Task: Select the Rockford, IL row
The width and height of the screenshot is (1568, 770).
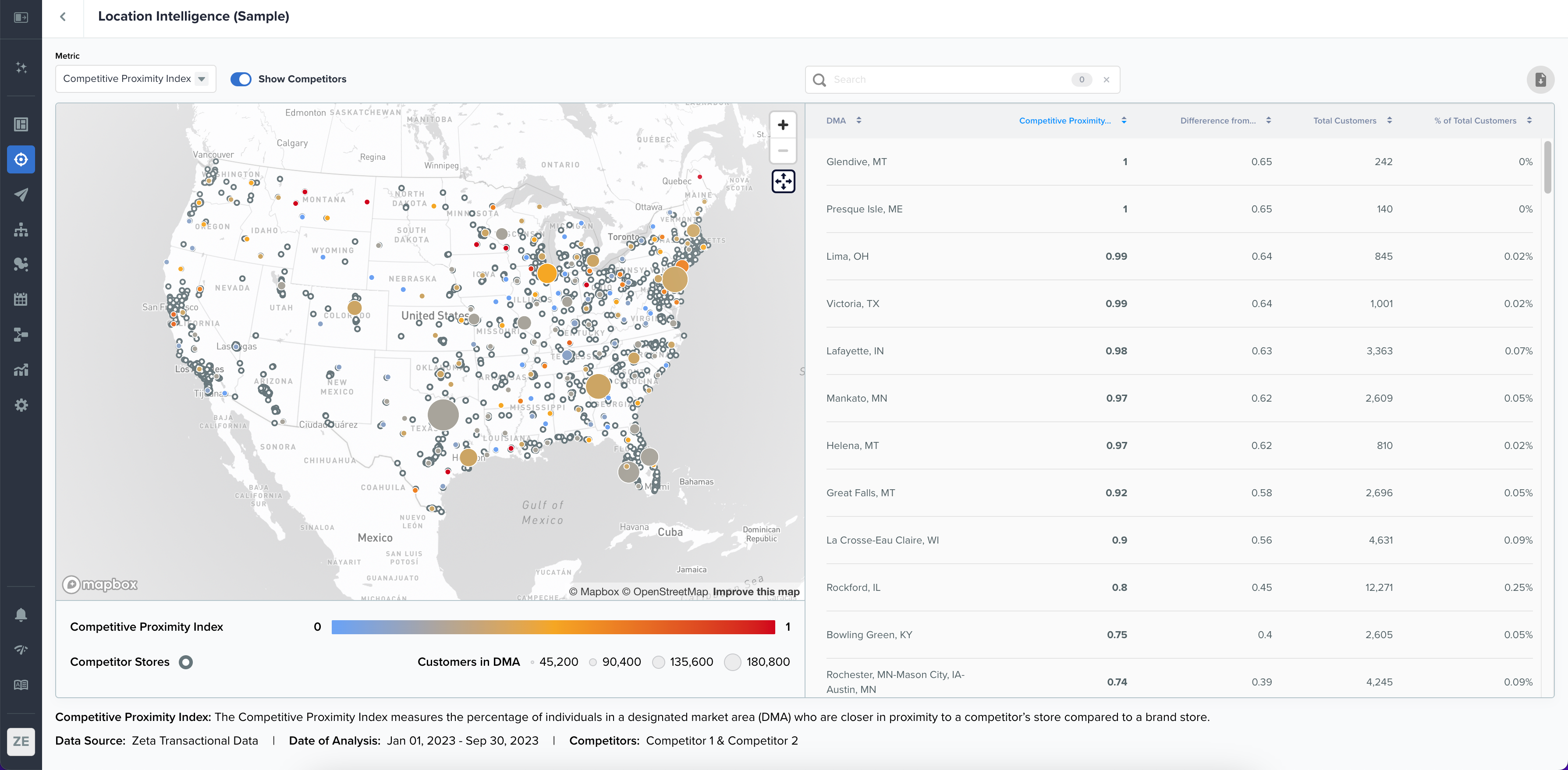Action: pos(1179,587)
